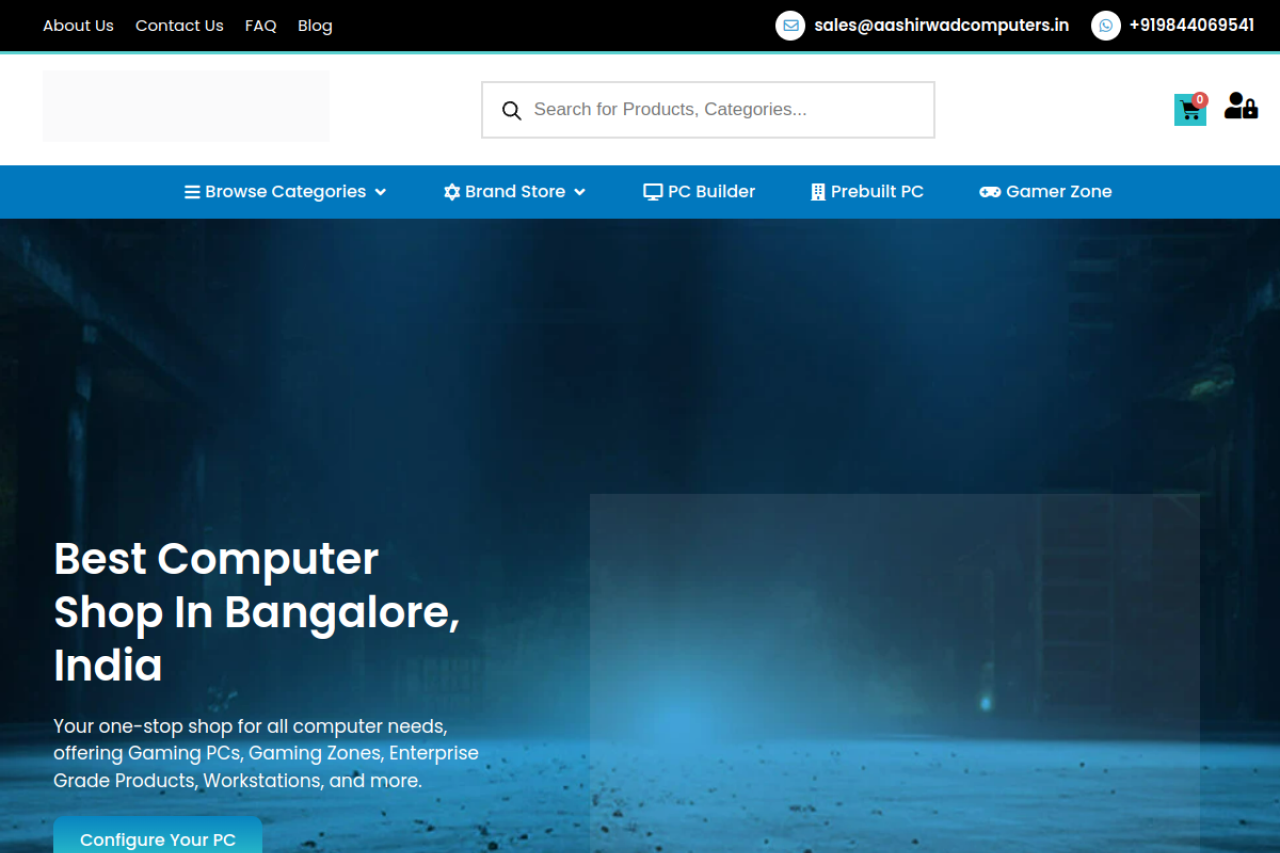1280x853 pixels.
Task: Click the sales email address link
Action: (x=941, y=25)
